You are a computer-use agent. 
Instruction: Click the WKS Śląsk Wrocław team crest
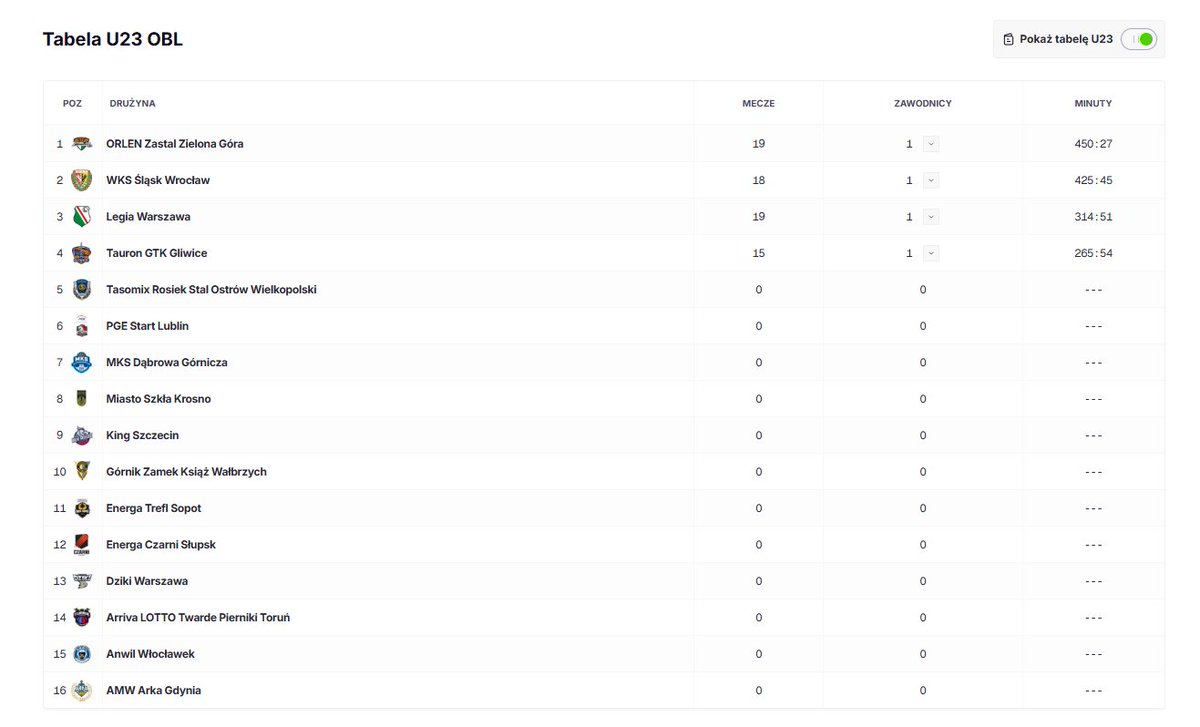pos(82,180)
